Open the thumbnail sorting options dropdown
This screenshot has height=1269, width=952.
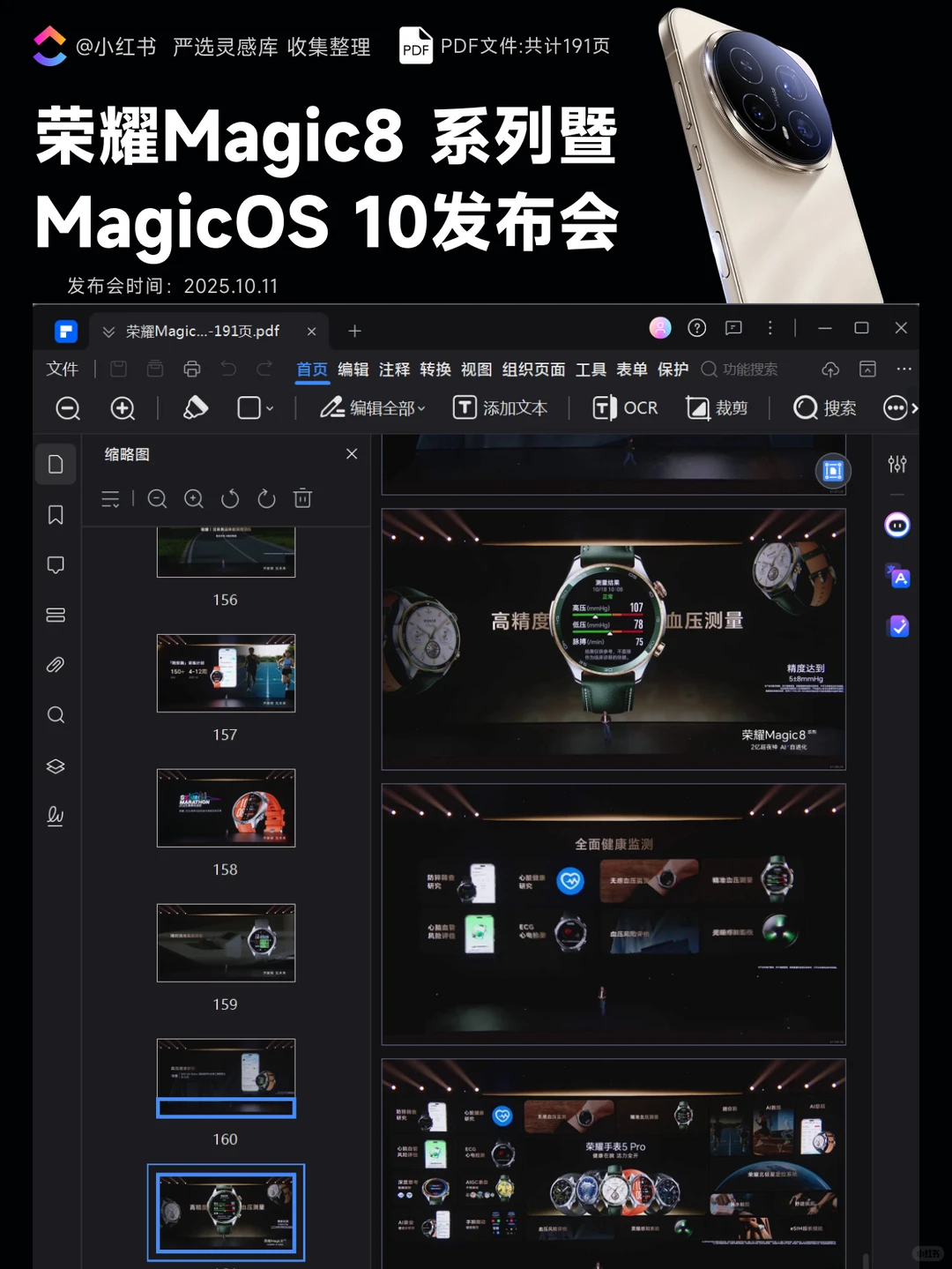pyautogui.click(x=110, y=498)
